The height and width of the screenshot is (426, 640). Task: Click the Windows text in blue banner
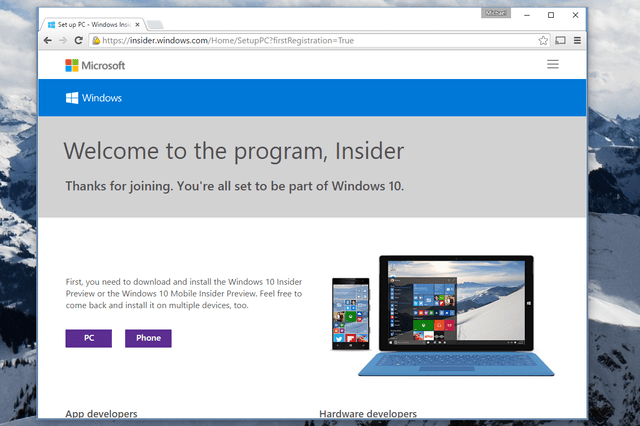pos(102,98)
